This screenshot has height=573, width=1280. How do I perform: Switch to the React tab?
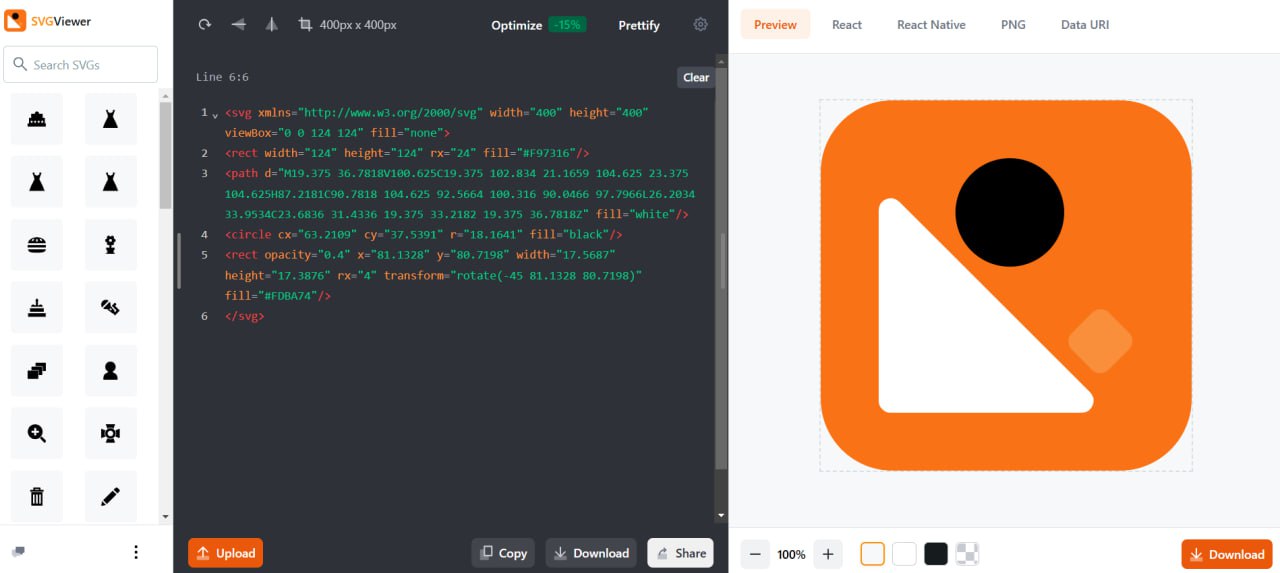[x=846, y=25]
